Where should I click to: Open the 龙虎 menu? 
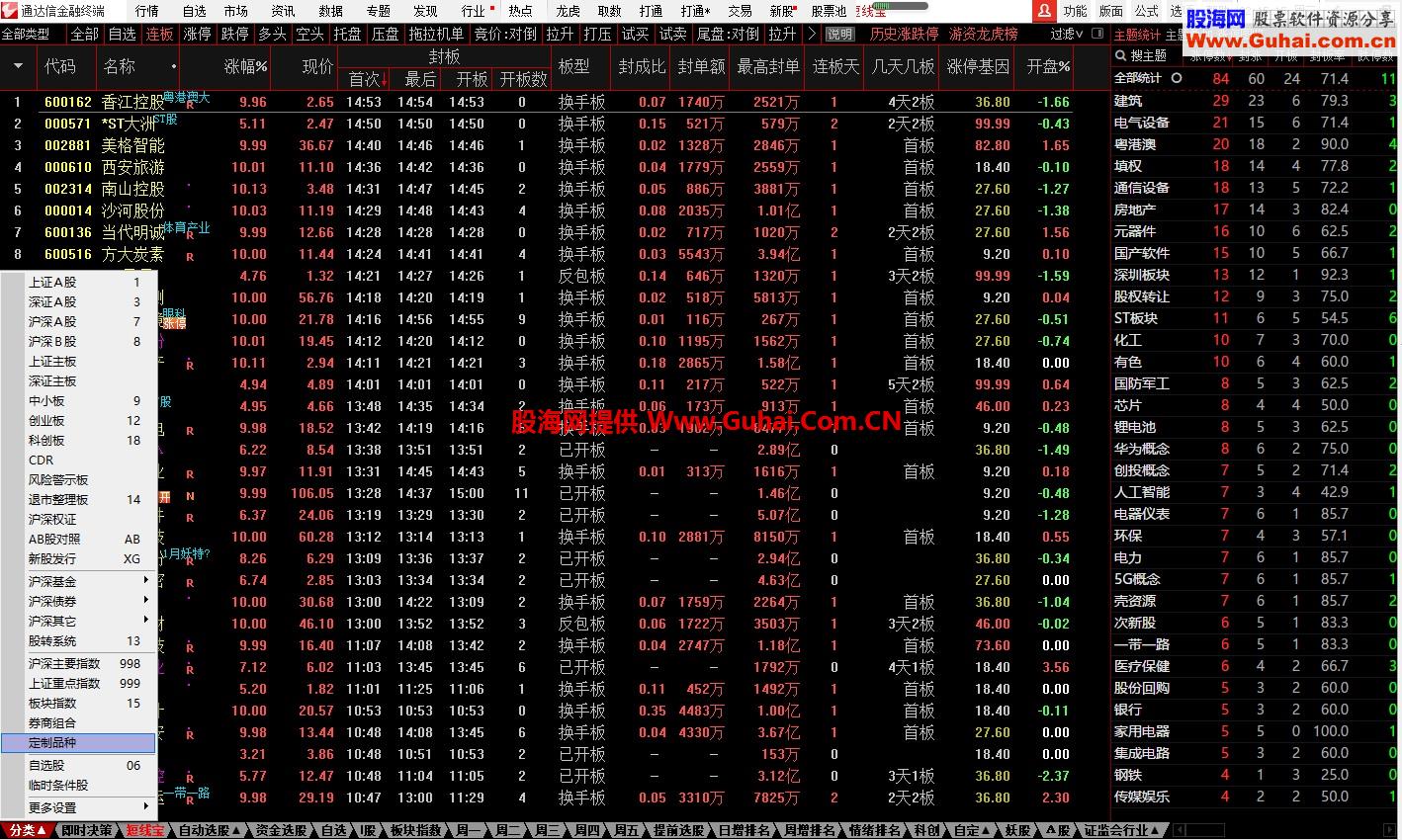[x=568, y=11]
